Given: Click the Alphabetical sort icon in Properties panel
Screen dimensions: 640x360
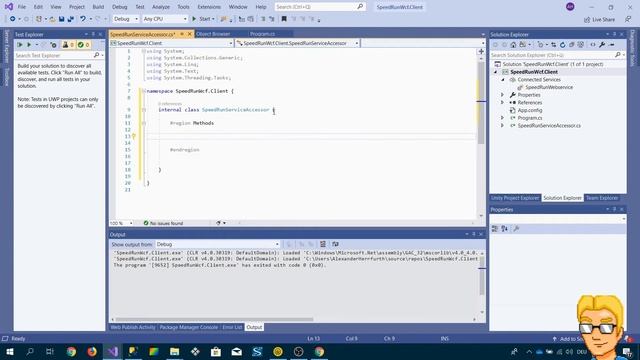Looking at the screenshot, I should pyautogui.click(x=504, y=229).
